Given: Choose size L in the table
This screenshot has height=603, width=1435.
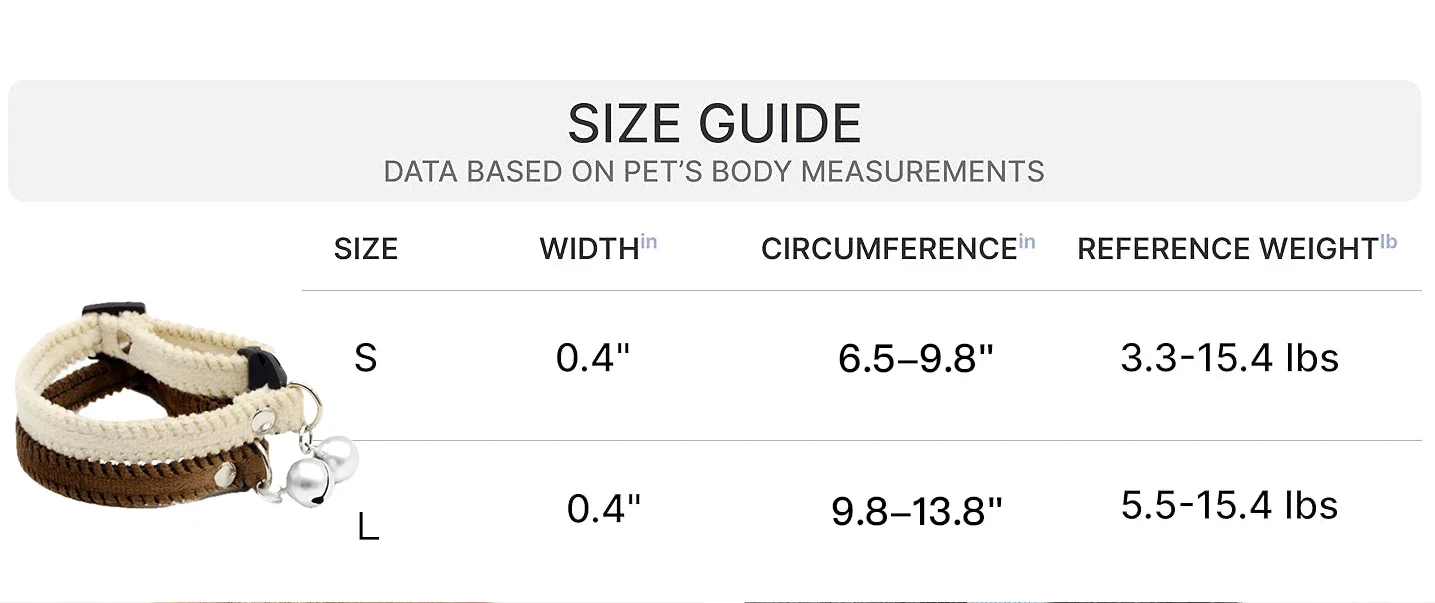Looking at the screenshot, I should click(x=368, y=527).
